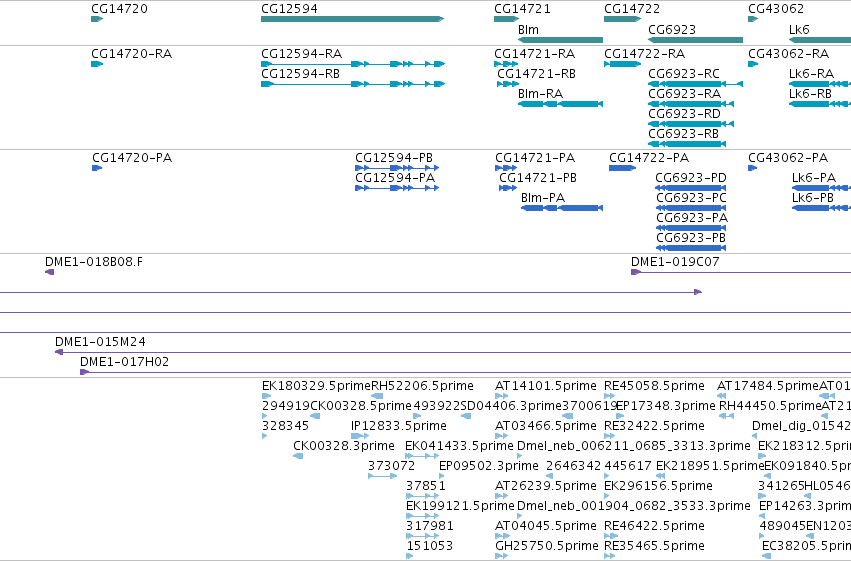Open the Lk6 gene feature
Viewport: 851px width, 561px height.
pyautogui.click(x=820, y=40)
